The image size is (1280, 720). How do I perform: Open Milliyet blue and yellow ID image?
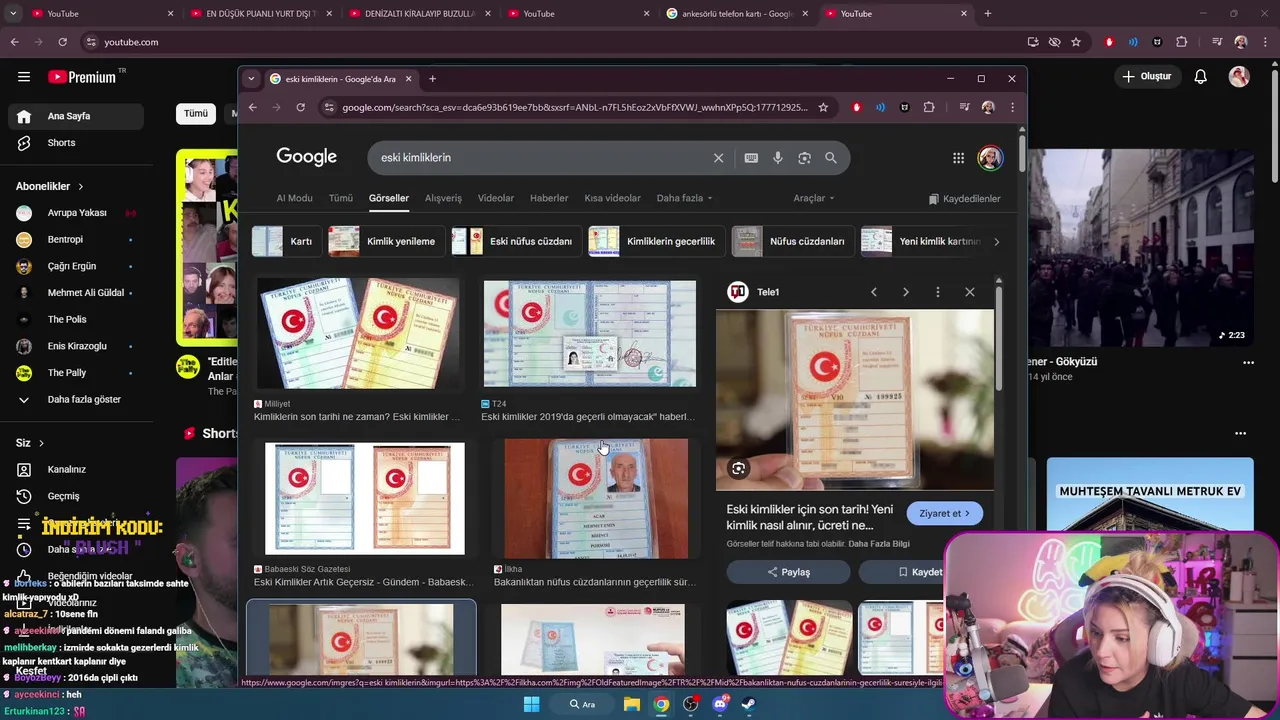[x=358, y=333]
